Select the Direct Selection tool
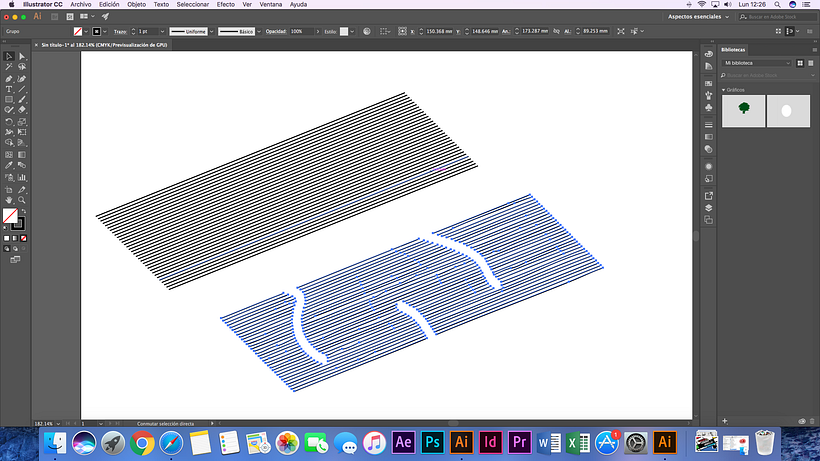 [x=22, y=56]
